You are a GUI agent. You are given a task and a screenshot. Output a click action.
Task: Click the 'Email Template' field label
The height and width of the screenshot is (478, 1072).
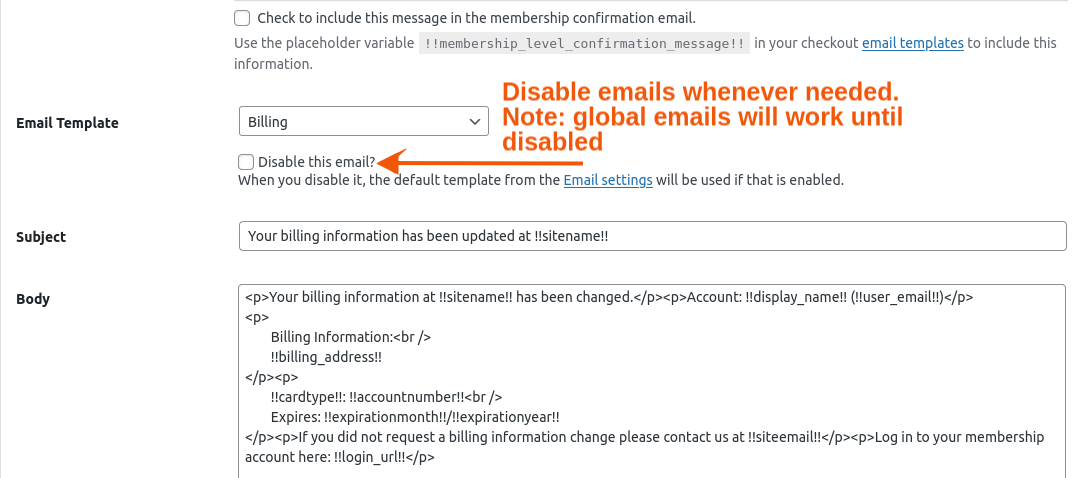click(67, 123)
